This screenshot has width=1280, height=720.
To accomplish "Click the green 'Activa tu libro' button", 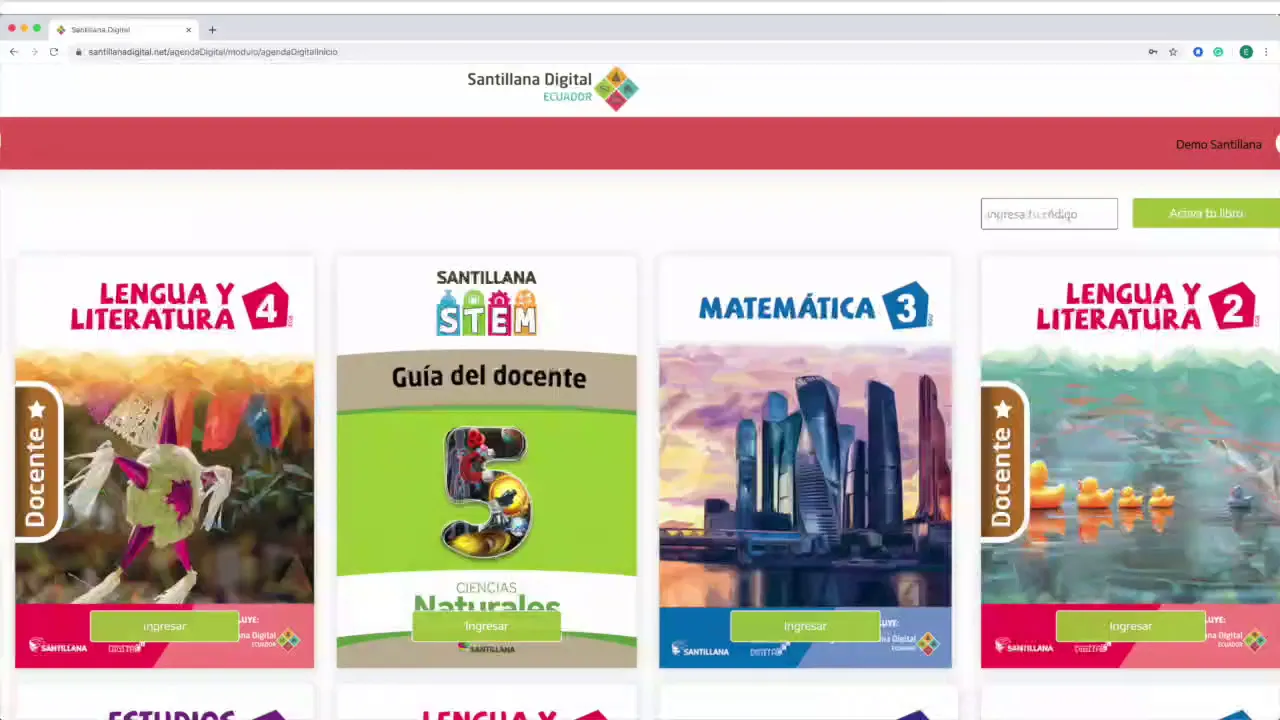I will point(1206,213).
